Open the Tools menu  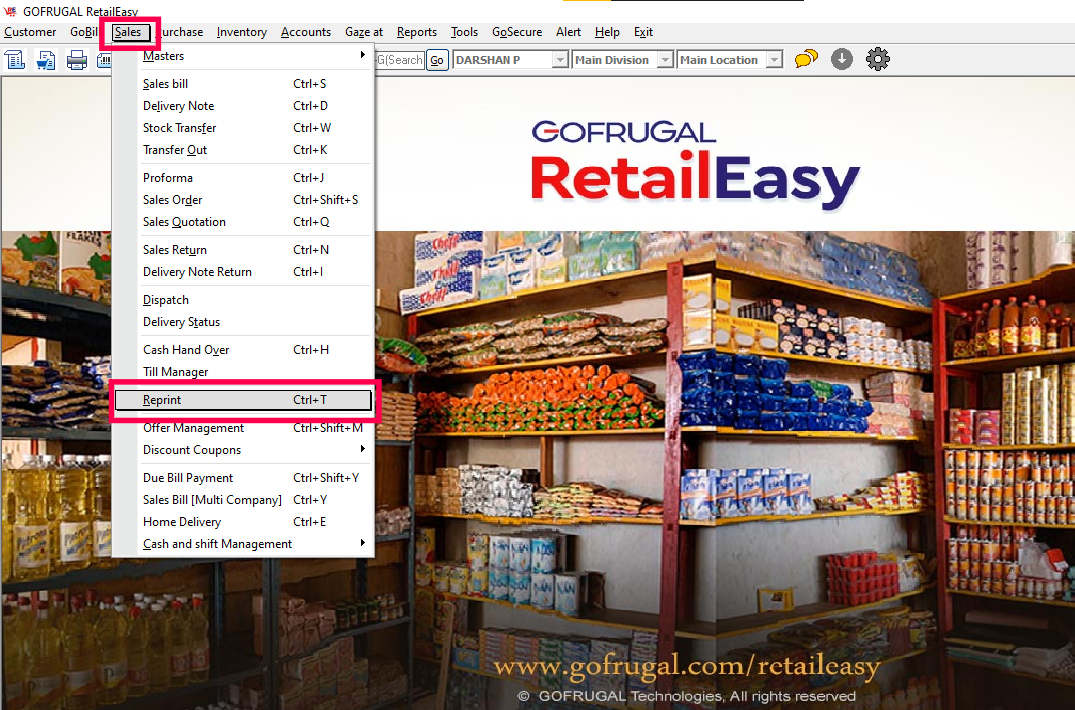(x=464, y=32)
